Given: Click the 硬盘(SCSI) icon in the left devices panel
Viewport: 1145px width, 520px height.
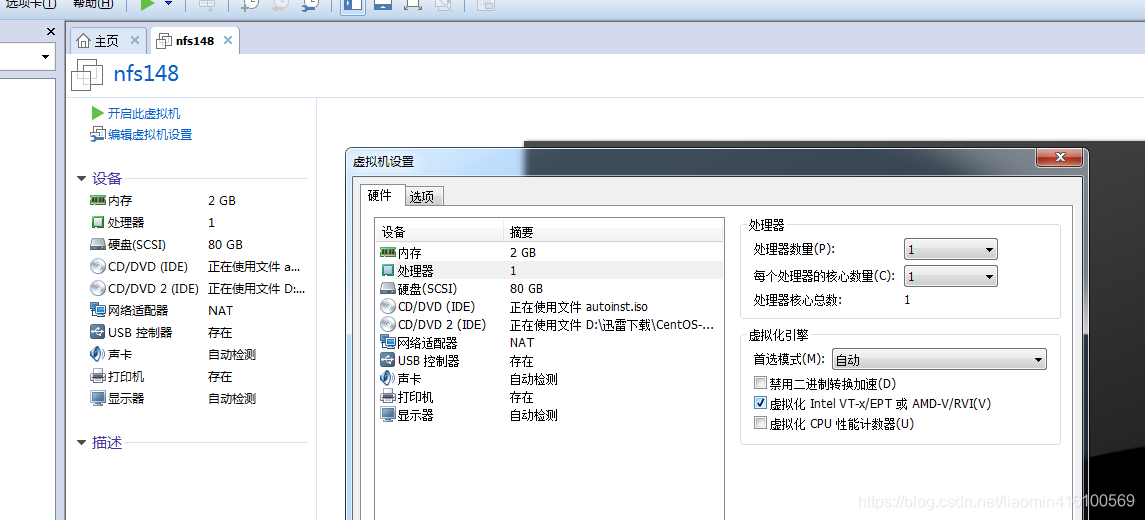Looking at the screenshot, I should point(98,245).
